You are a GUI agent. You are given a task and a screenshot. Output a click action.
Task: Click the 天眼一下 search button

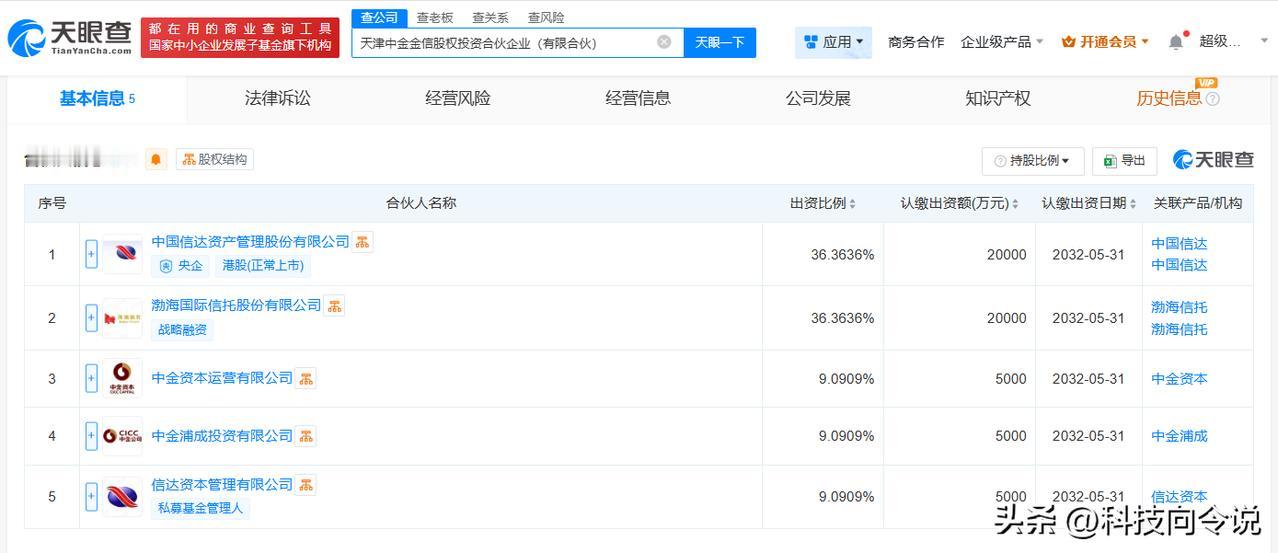coord(720,42)
